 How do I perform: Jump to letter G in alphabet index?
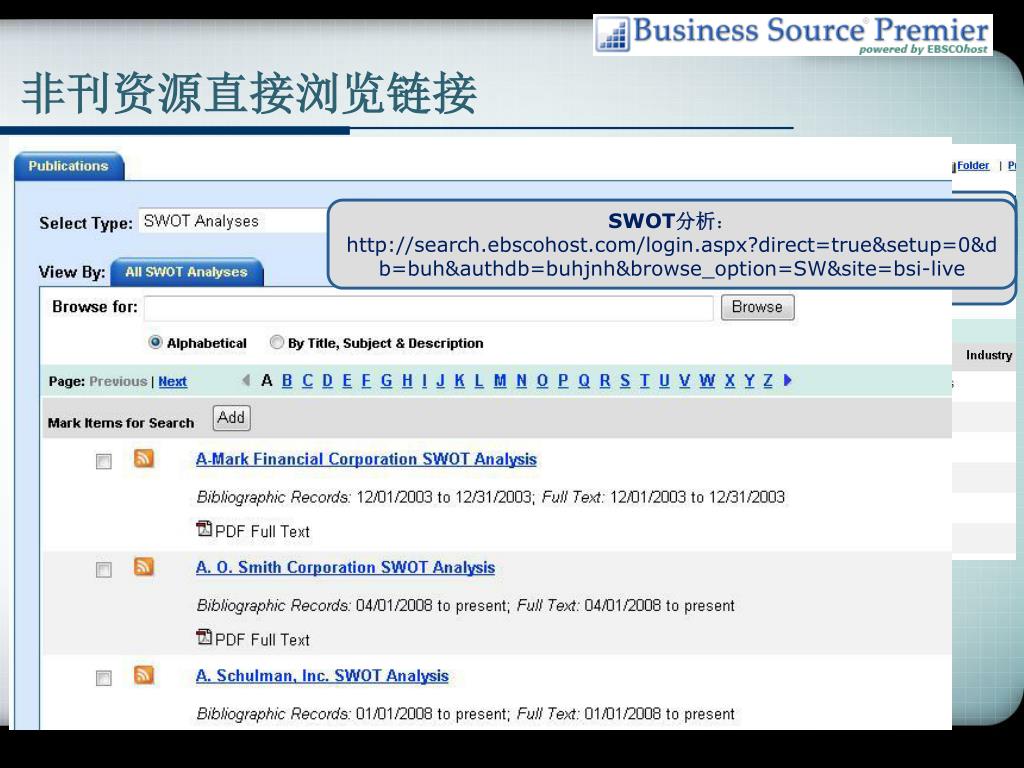pyautogui.click(x=387, y=381)
